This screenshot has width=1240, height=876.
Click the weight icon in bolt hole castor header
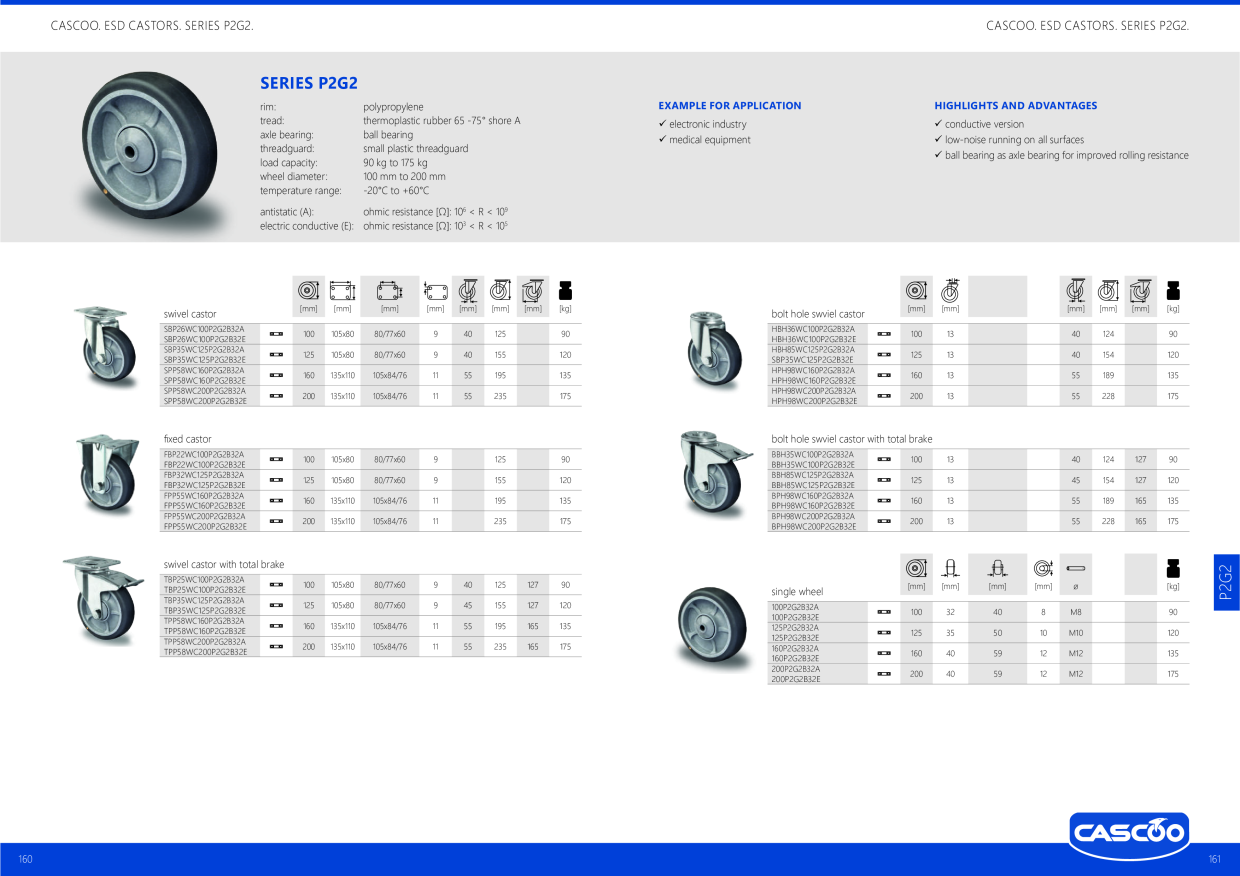point(1173,290)
